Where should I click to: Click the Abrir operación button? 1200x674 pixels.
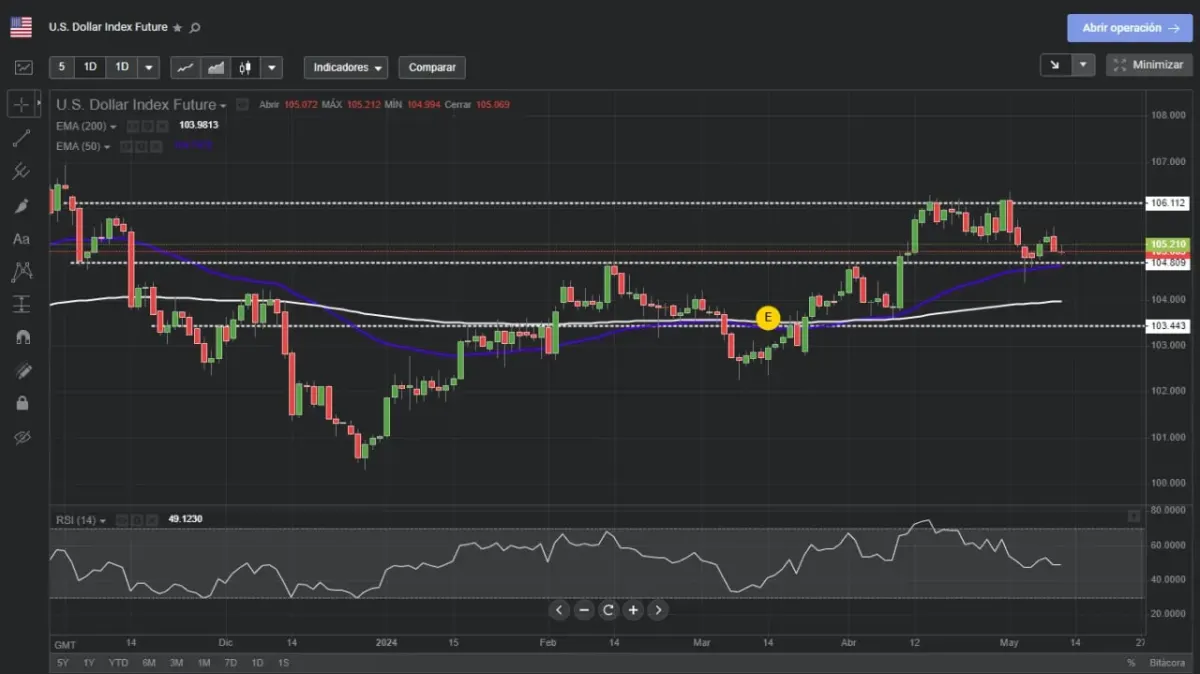1130,28
